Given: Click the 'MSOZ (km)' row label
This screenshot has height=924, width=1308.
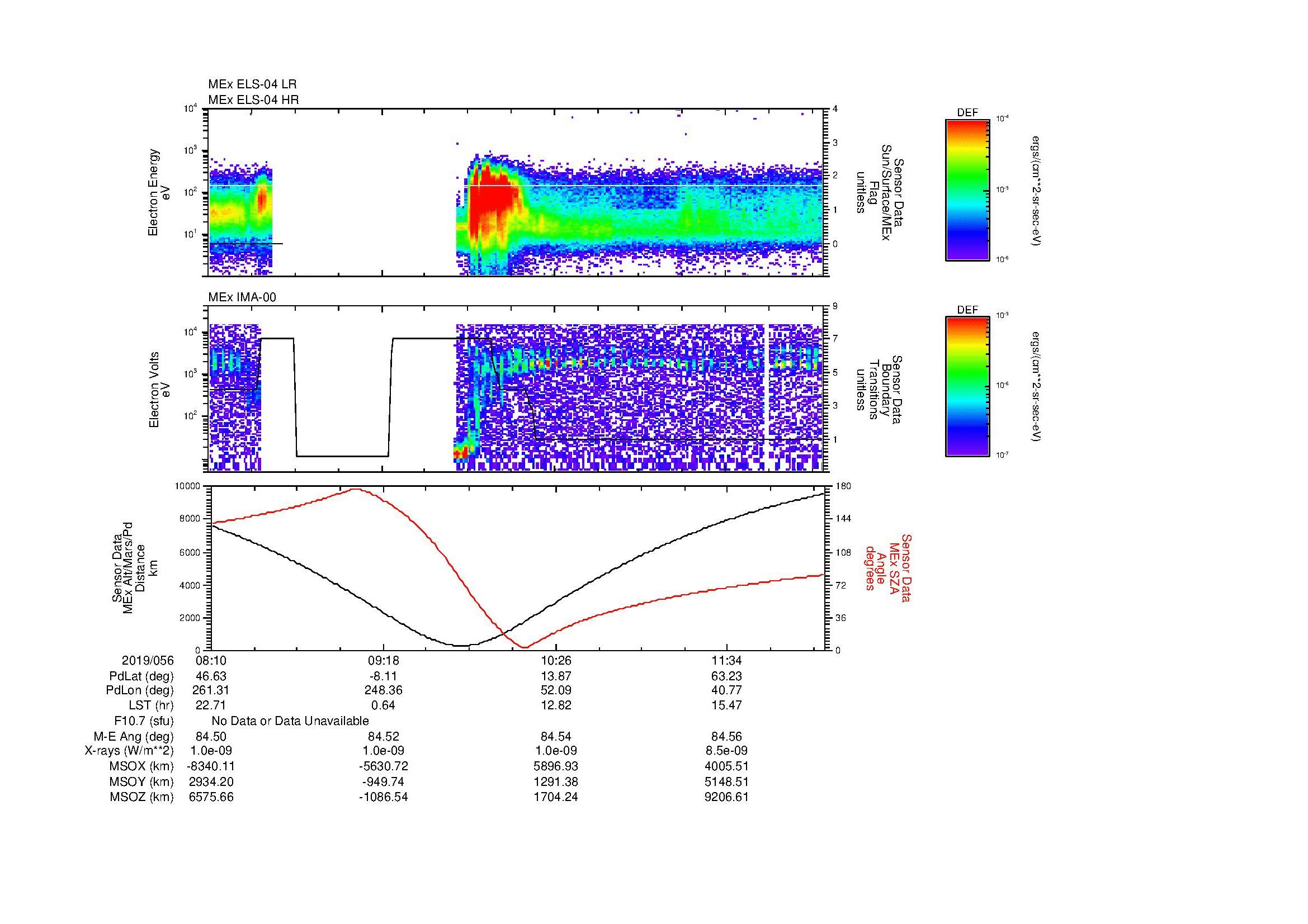Looking at the screenshot, I should click(141, 797).
